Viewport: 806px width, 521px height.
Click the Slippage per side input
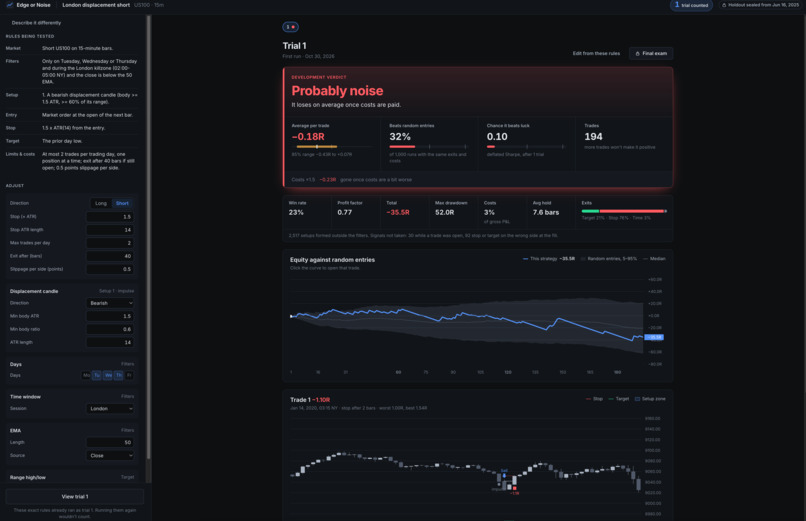click(x=110, y=269)
